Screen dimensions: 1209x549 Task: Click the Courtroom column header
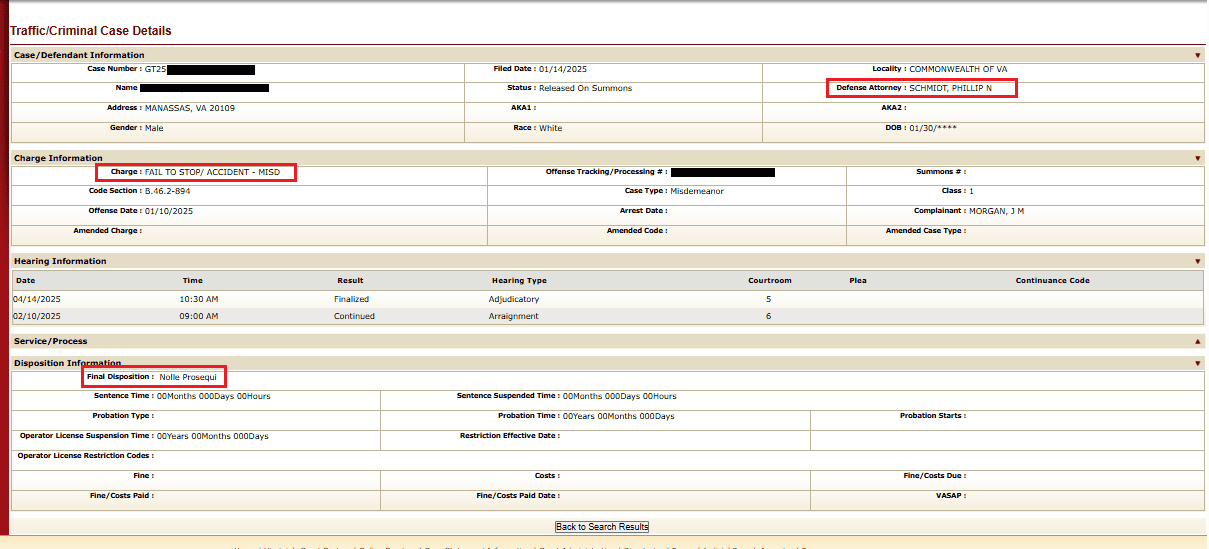point(769,281)
